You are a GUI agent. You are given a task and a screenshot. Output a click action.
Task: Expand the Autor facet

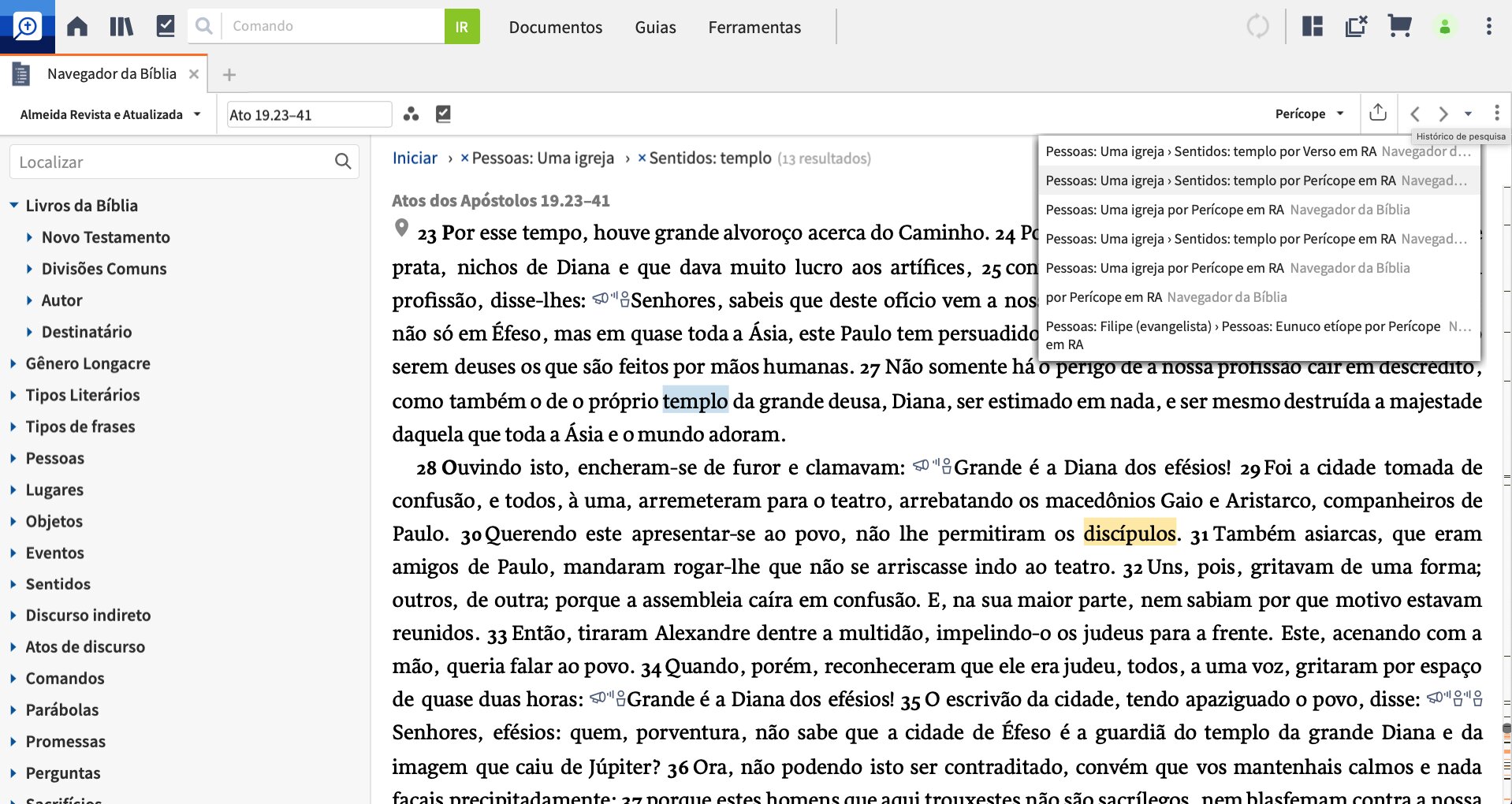[x=29, y=300]
